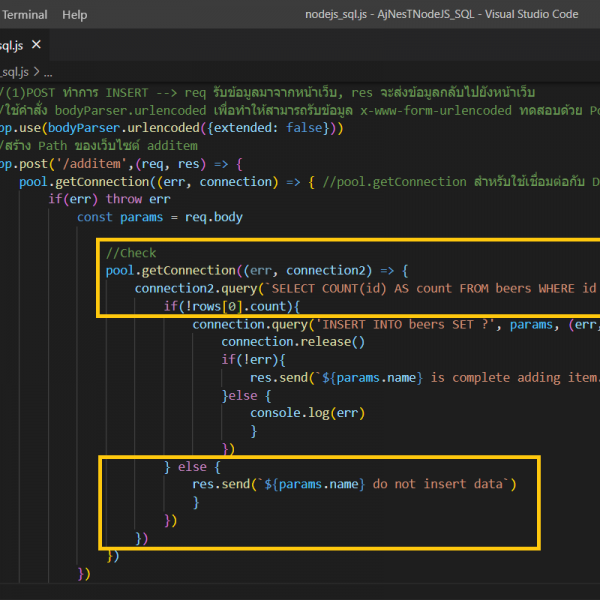Click the _sql.js breadcrumb file name
Image resolution: width=600 pixels, height=600 pixels.
point(15,72)
